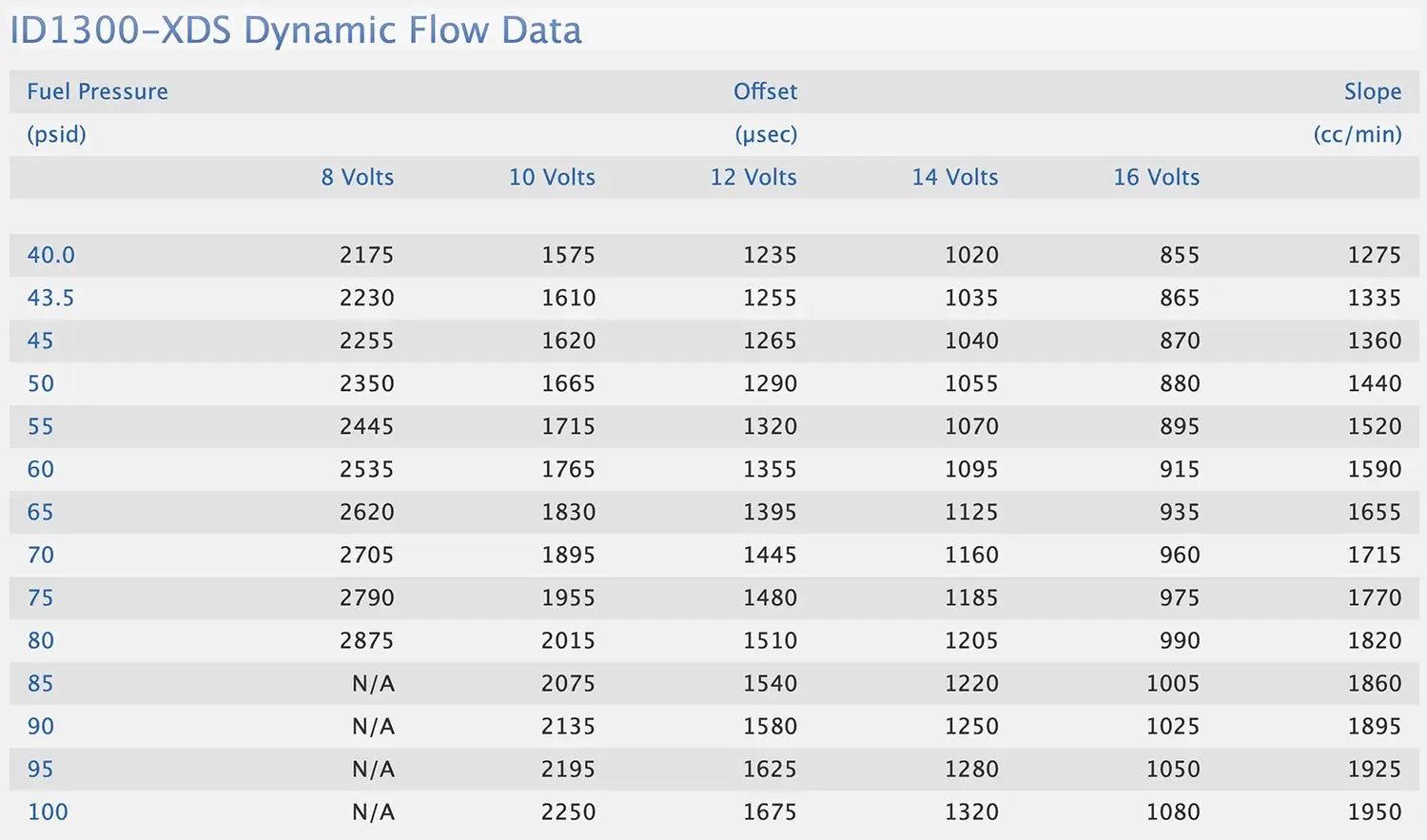
Task: Select the first N/A cell in row 85
Action: click(x=373, y=683)
